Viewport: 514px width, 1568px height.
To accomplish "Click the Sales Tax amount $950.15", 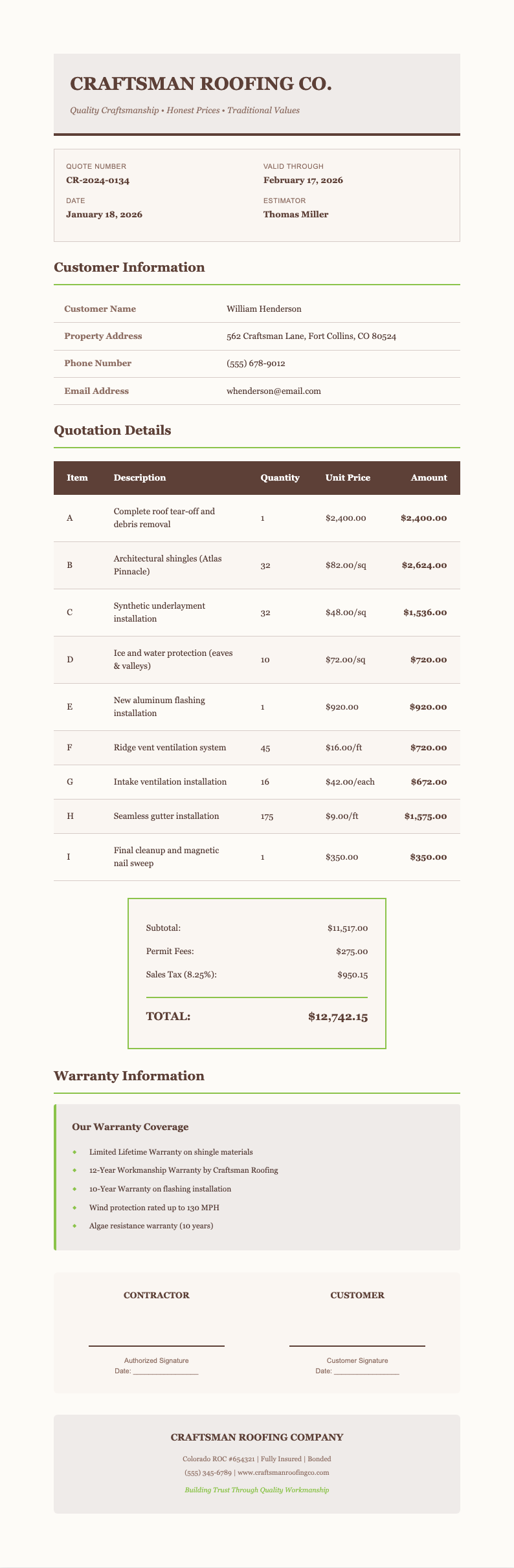I will tap(352, 975).
